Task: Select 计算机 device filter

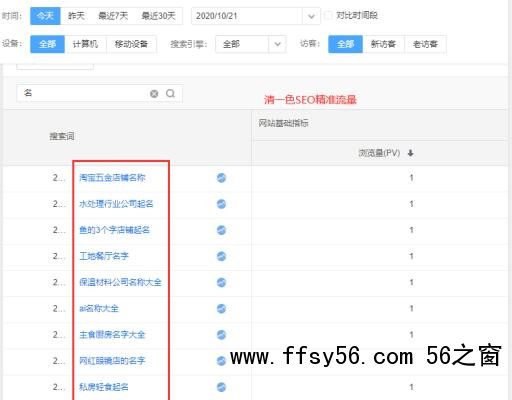Action: [x=85, y=44]
